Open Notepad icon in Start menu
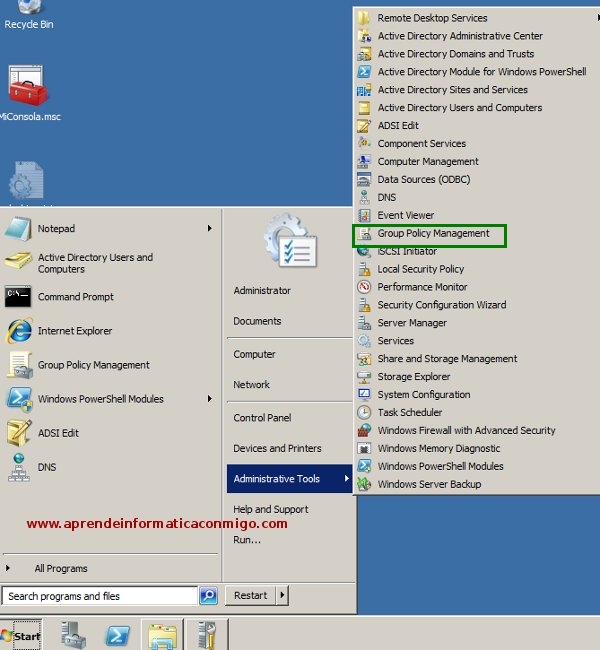 [x=18, y=228]
